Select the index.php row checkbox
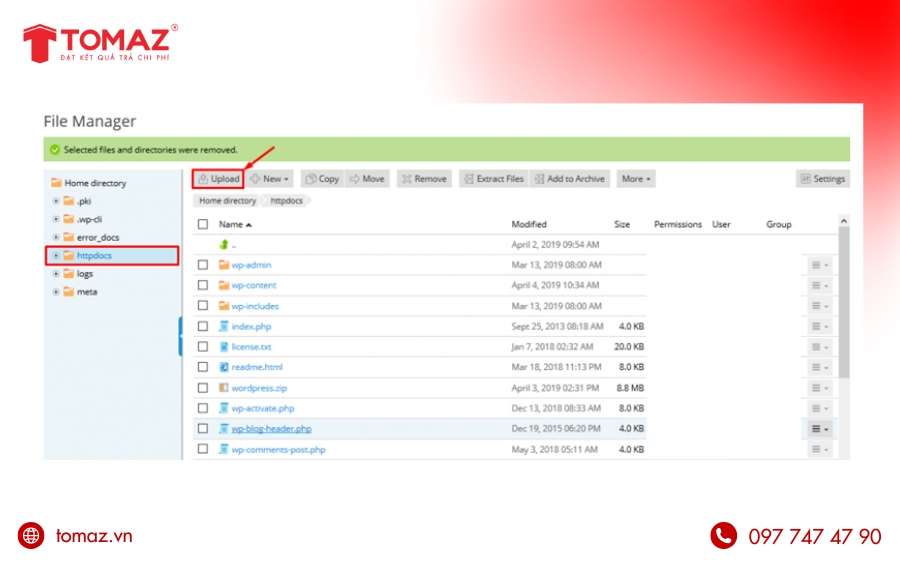Image resolution: width=900 pixels, height=563 pixels. 203,327
